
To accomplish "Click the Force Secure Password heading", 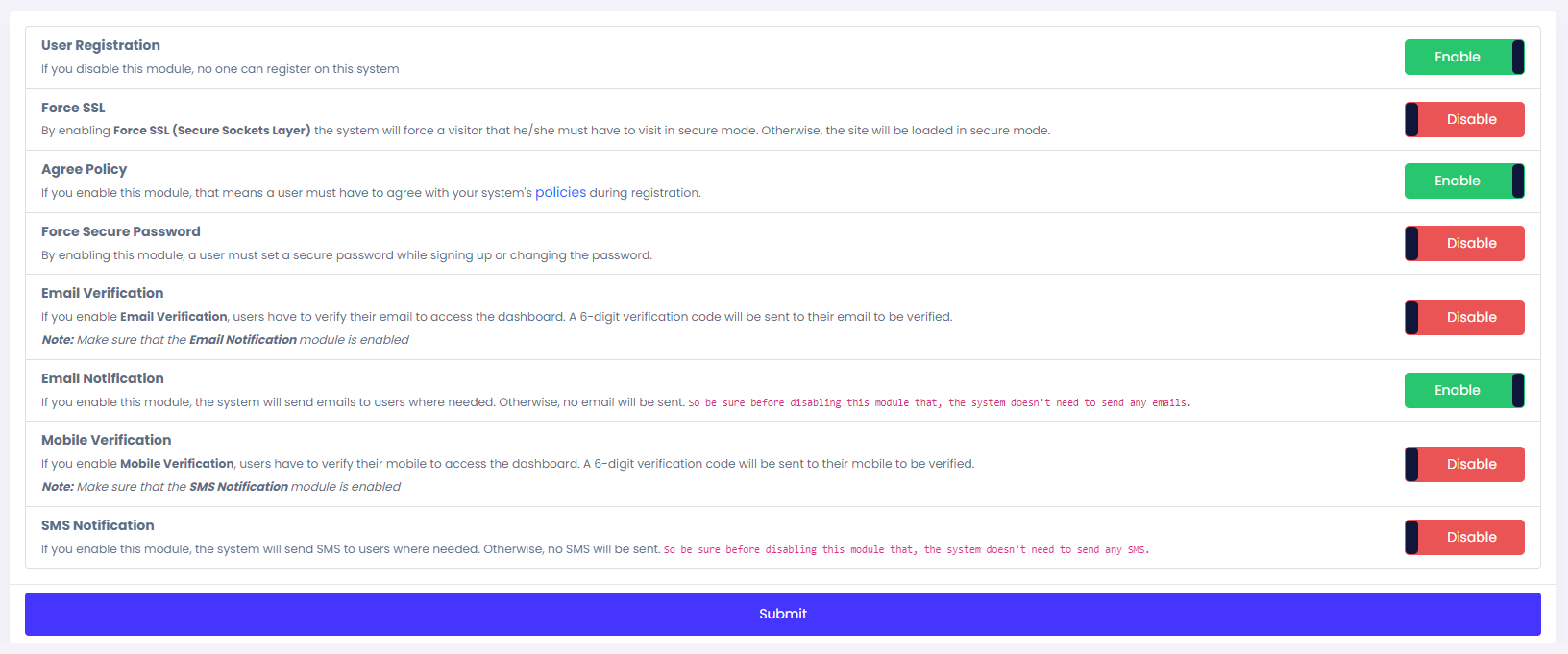I will pos(121,231).
